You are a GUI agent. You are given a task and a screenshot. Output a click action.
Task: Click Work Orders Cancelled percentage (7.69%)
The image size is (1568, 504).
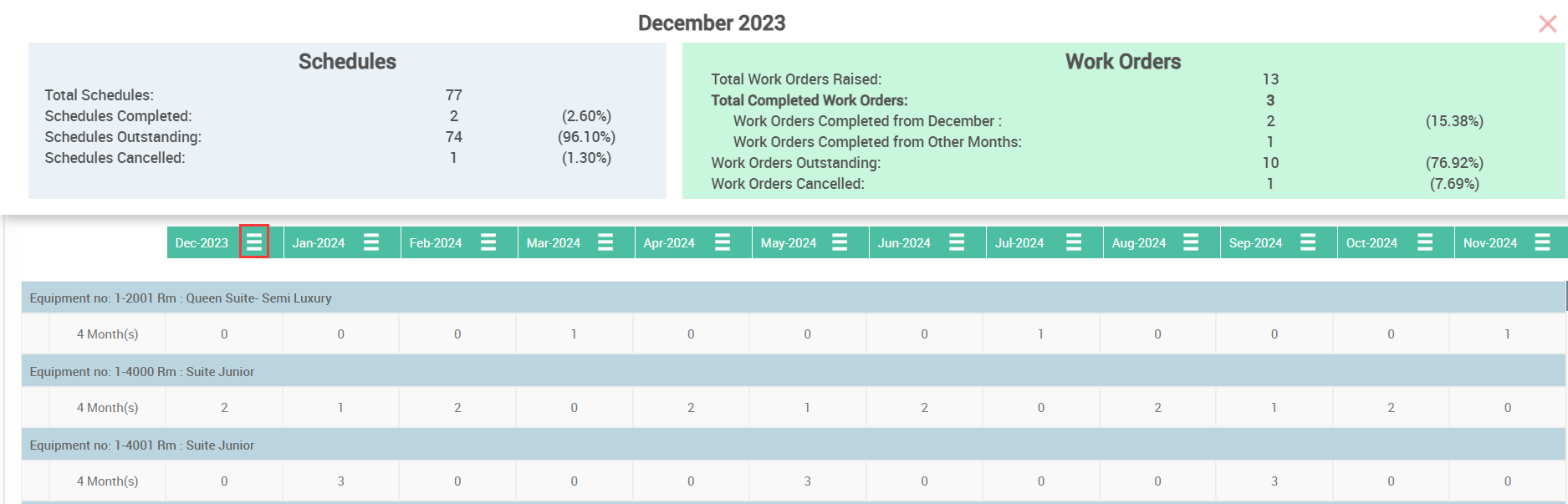point(1454,184)
